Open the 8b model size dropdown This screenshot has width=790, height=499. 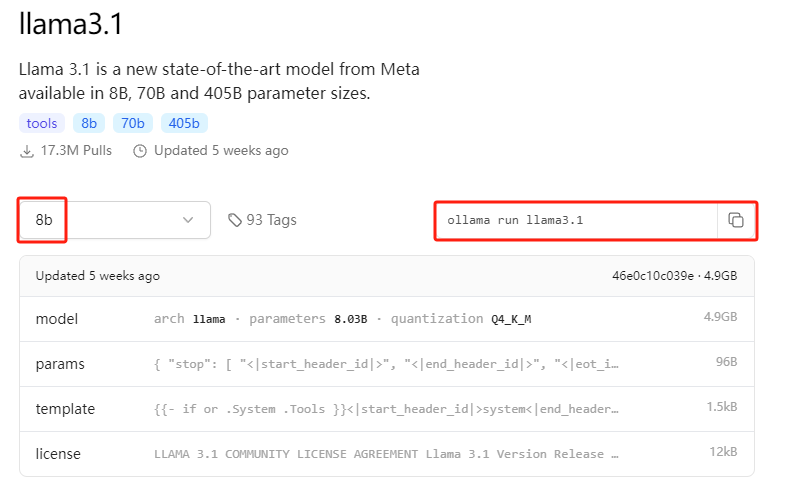[114, 220]
